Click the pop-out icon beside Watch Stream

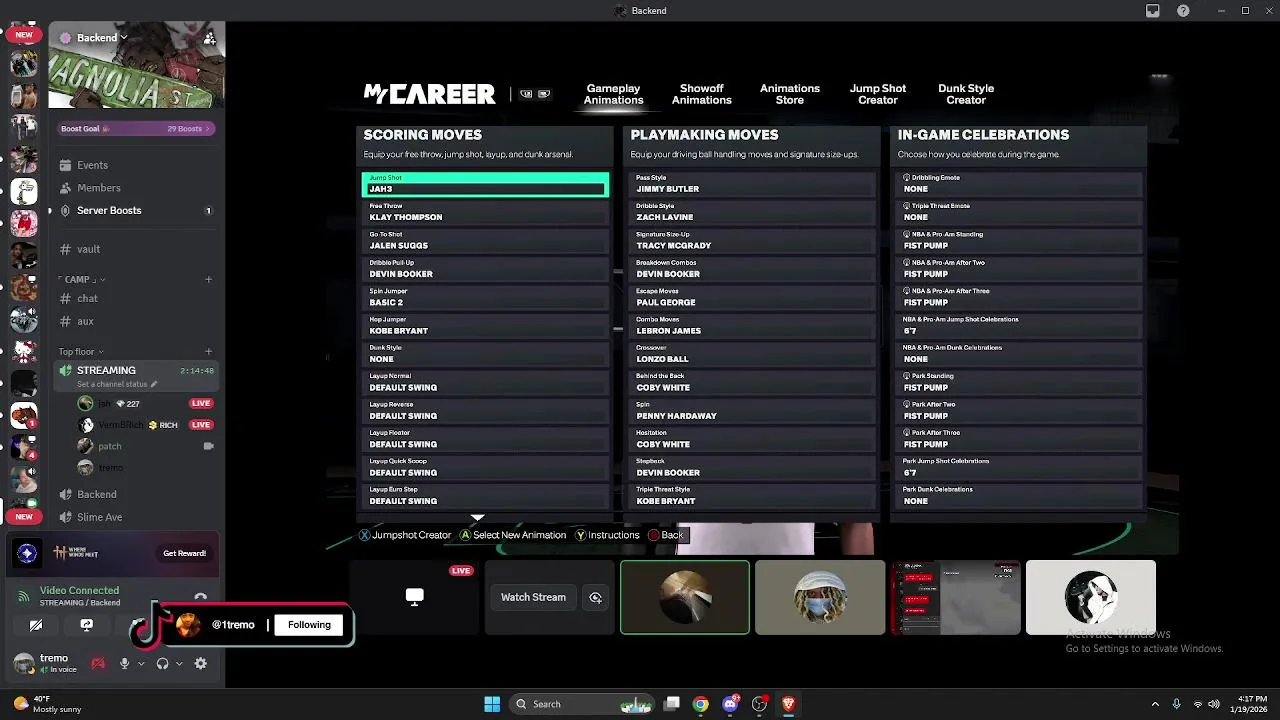coord(596,598)
